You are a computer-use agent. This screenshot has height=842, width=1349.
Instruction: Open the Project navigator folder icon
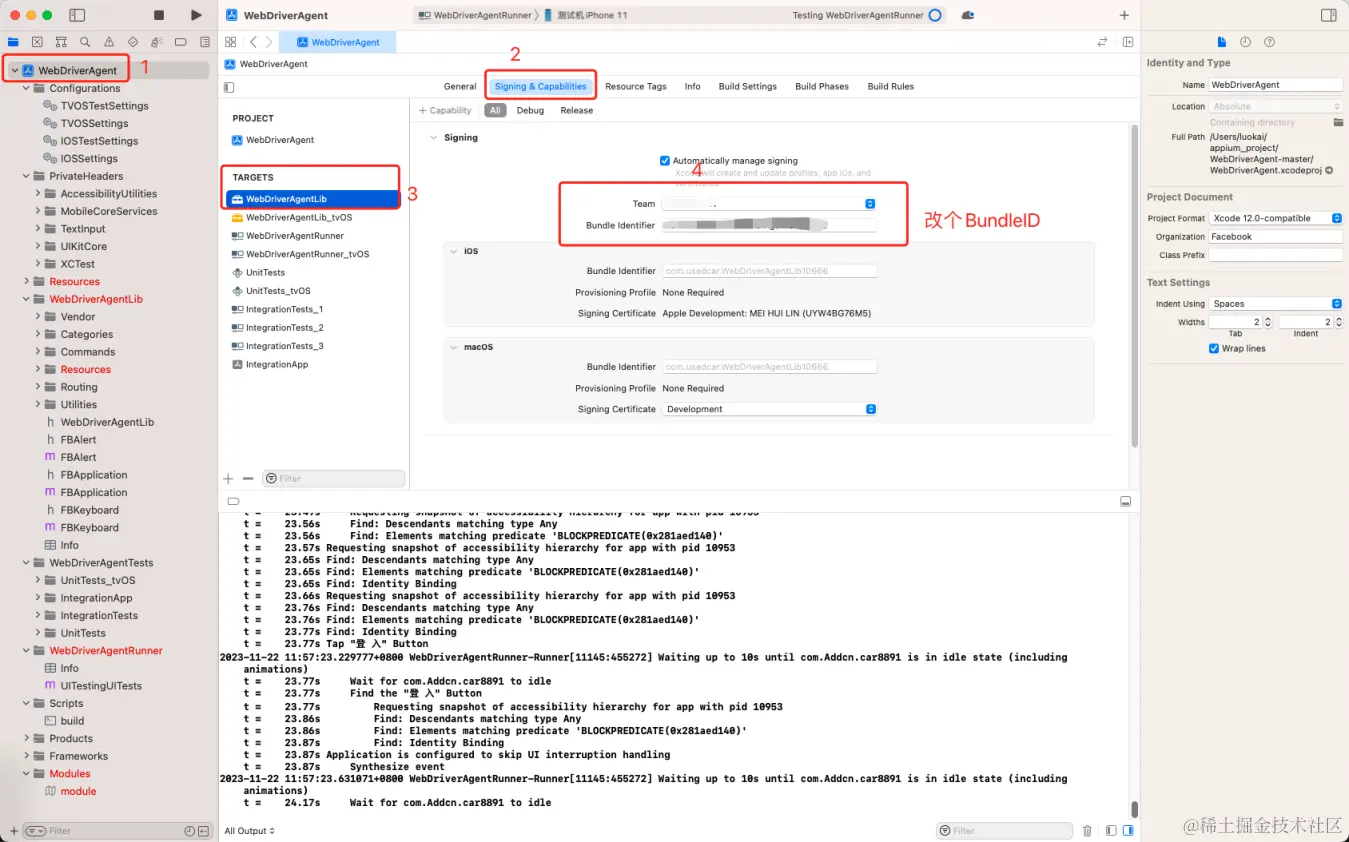click(13, 42)
